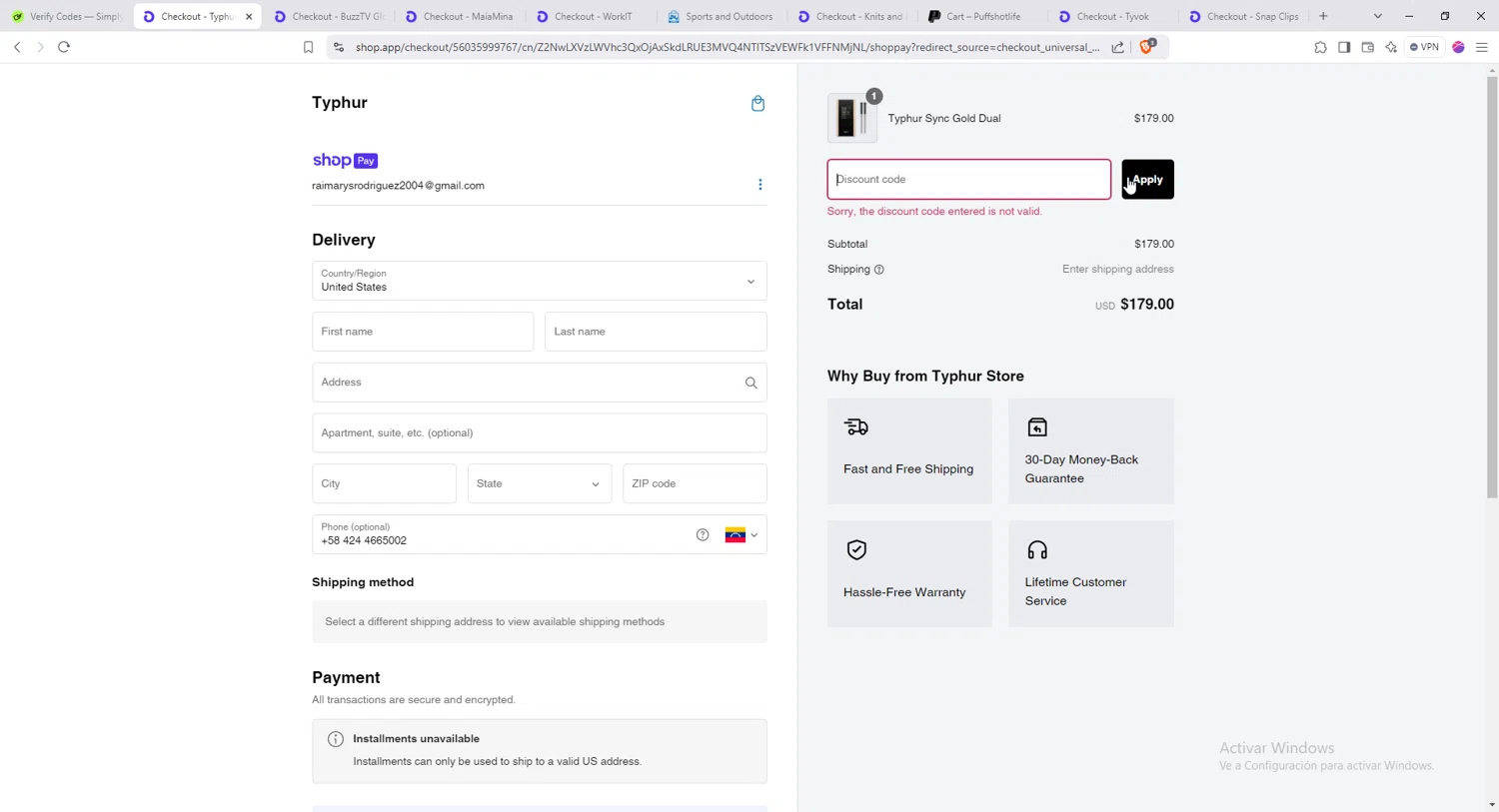Open the browser profile avatar
This screenshot has width=1499, height=812.
[x=1458, y=47]
